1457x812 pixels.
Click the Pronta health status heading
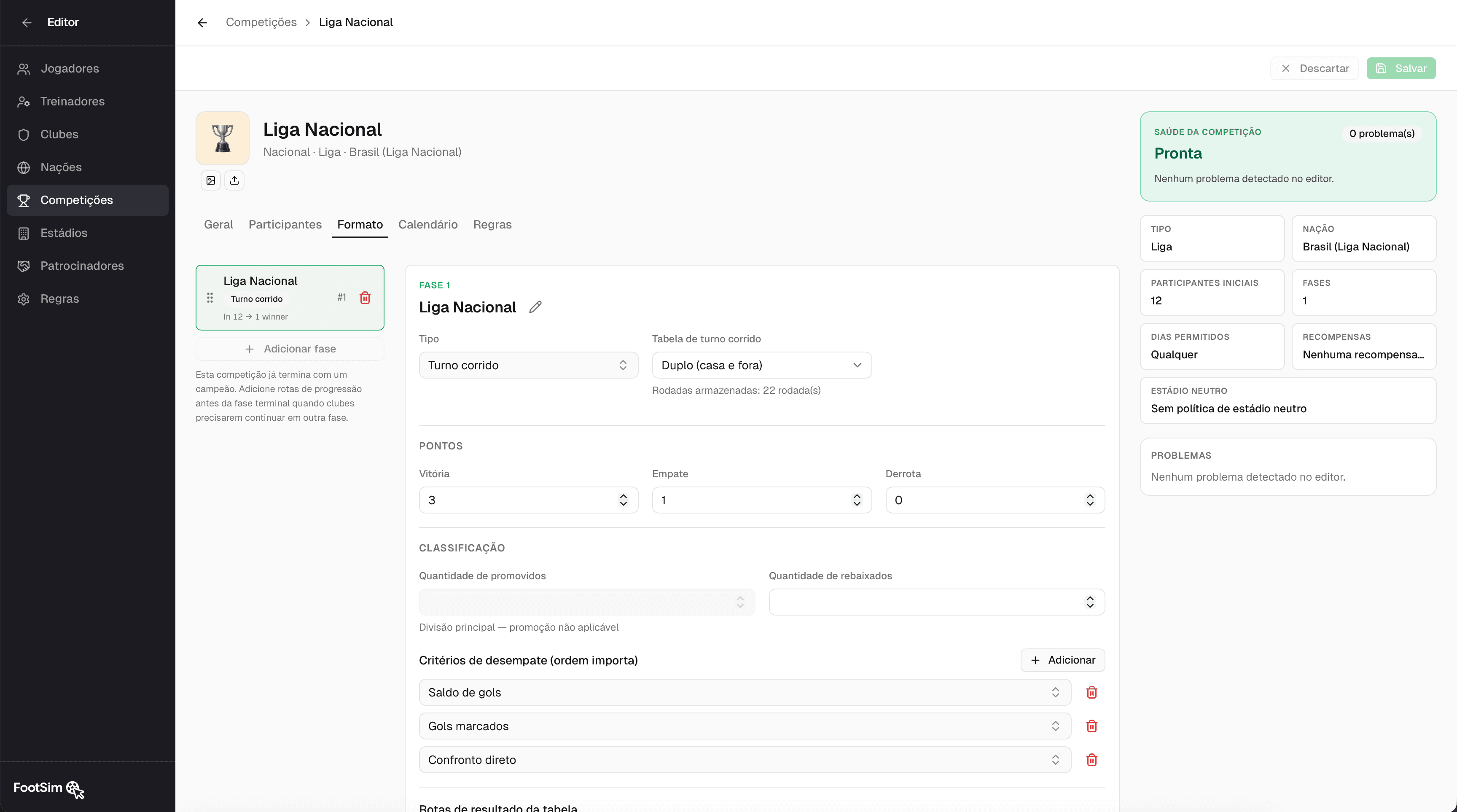(1177, 153)
